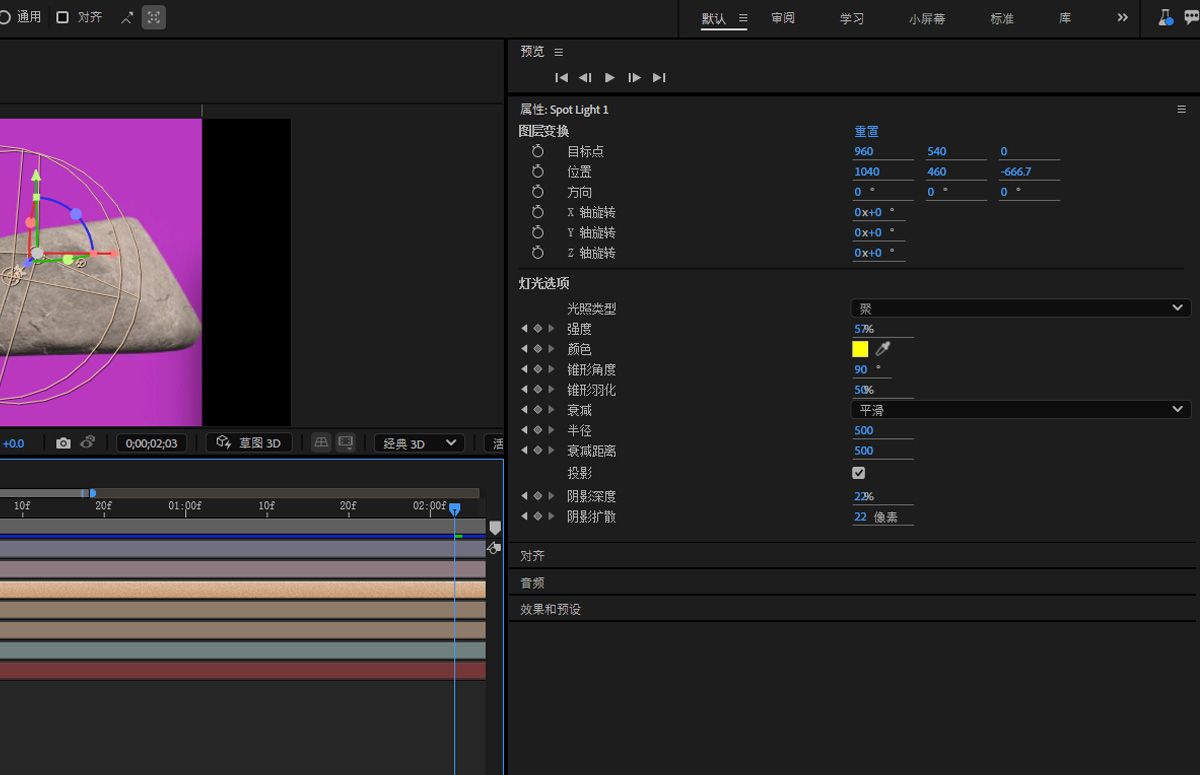
Task: Jump to first frame in the preview controls
Action: pos(562,78)
